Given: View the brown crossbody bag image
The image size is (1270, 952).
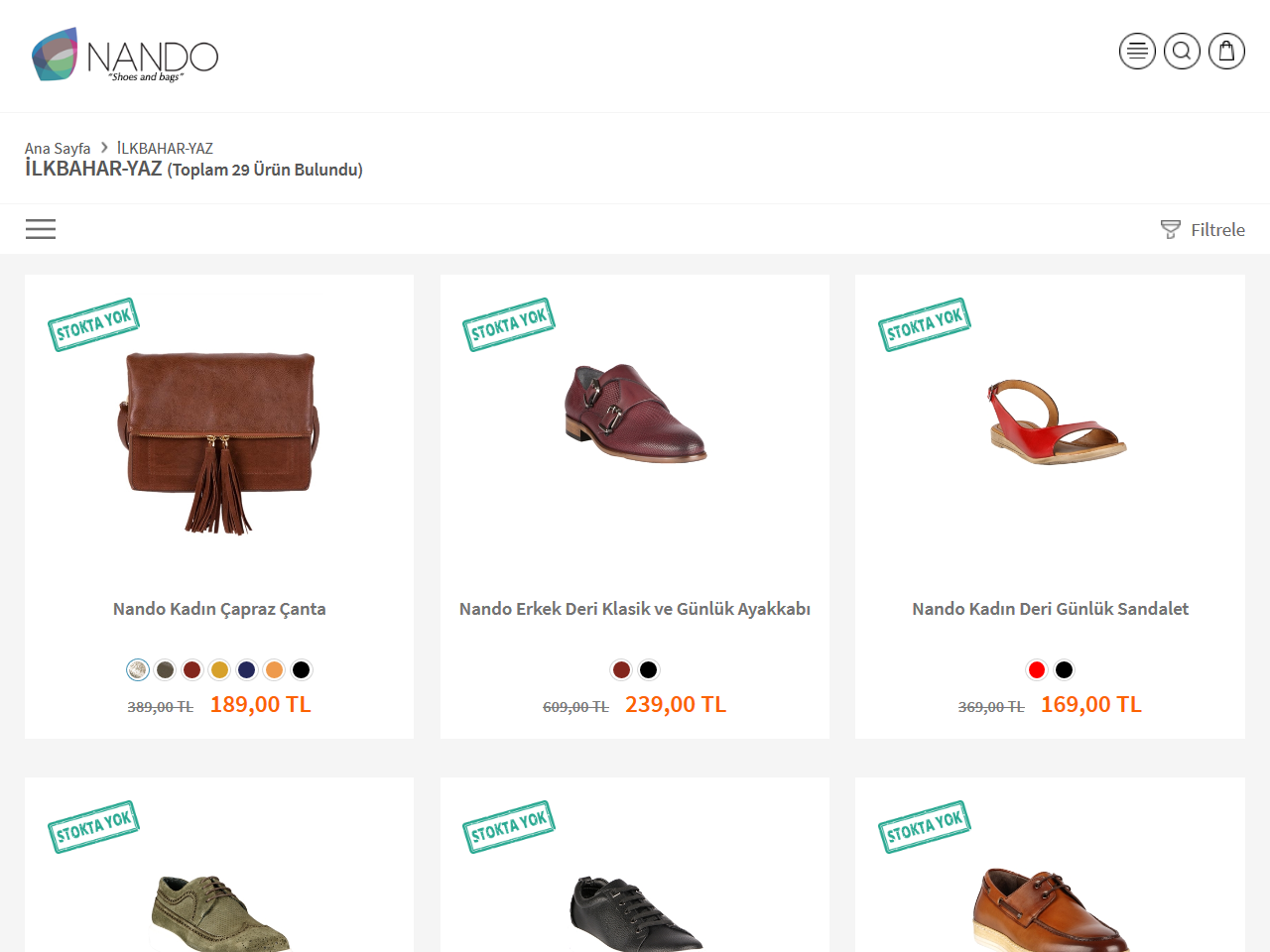Looking at the screenshot, I should [x=219, y=442].
